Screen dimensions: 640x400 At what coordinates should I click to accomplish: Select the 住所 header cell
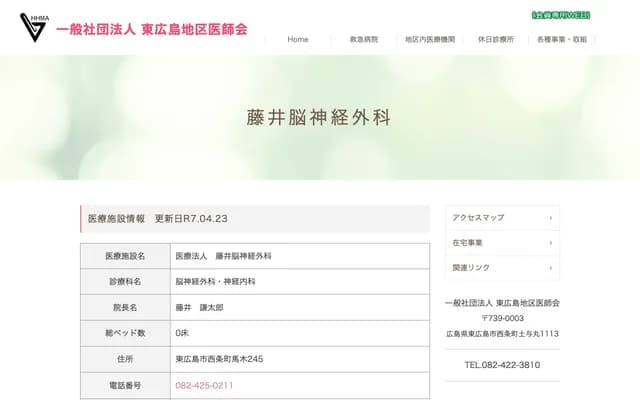click(125, 359)
